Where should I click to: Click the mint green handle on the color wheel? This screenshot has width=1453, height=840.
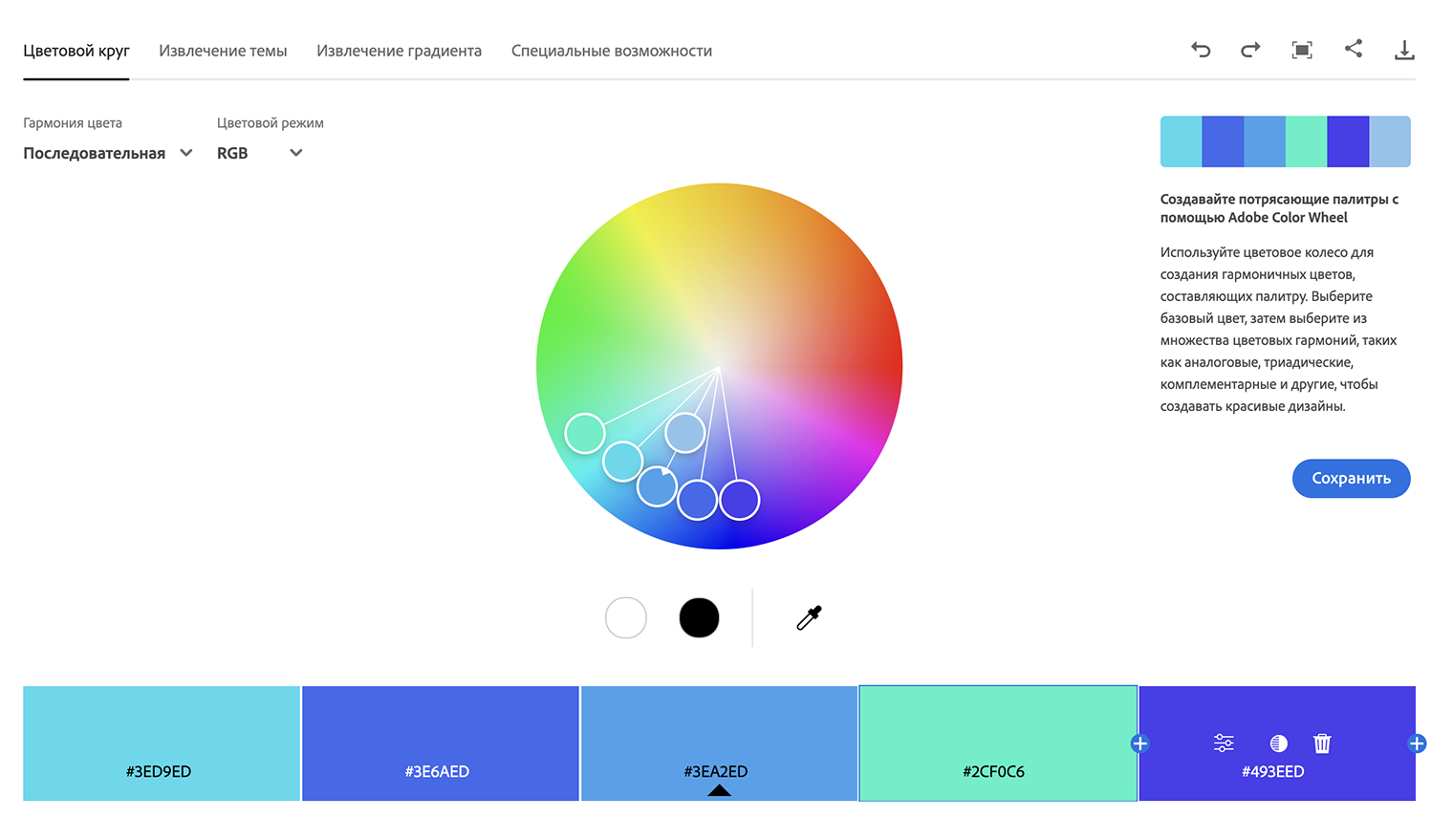(585, 433)
